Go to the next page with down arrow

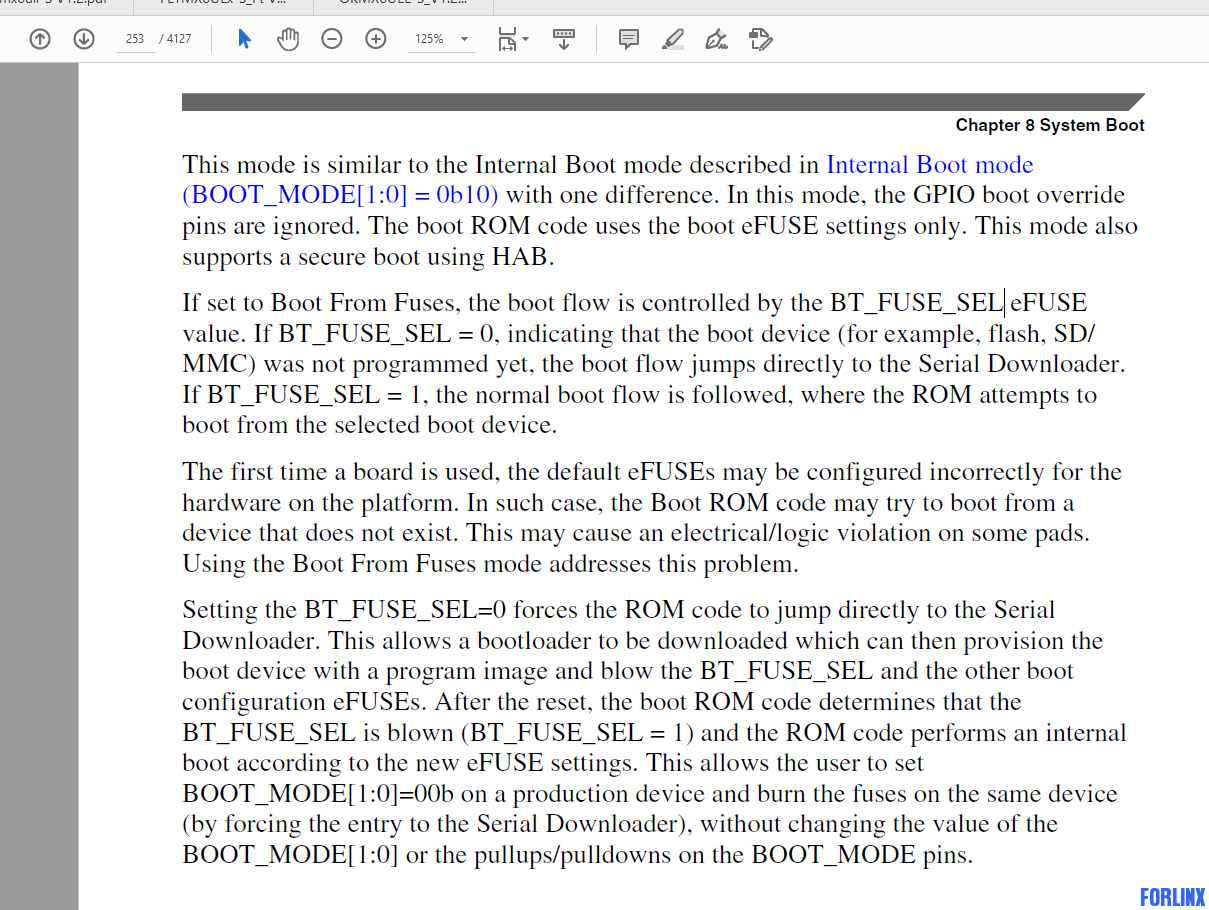[84, 40]
